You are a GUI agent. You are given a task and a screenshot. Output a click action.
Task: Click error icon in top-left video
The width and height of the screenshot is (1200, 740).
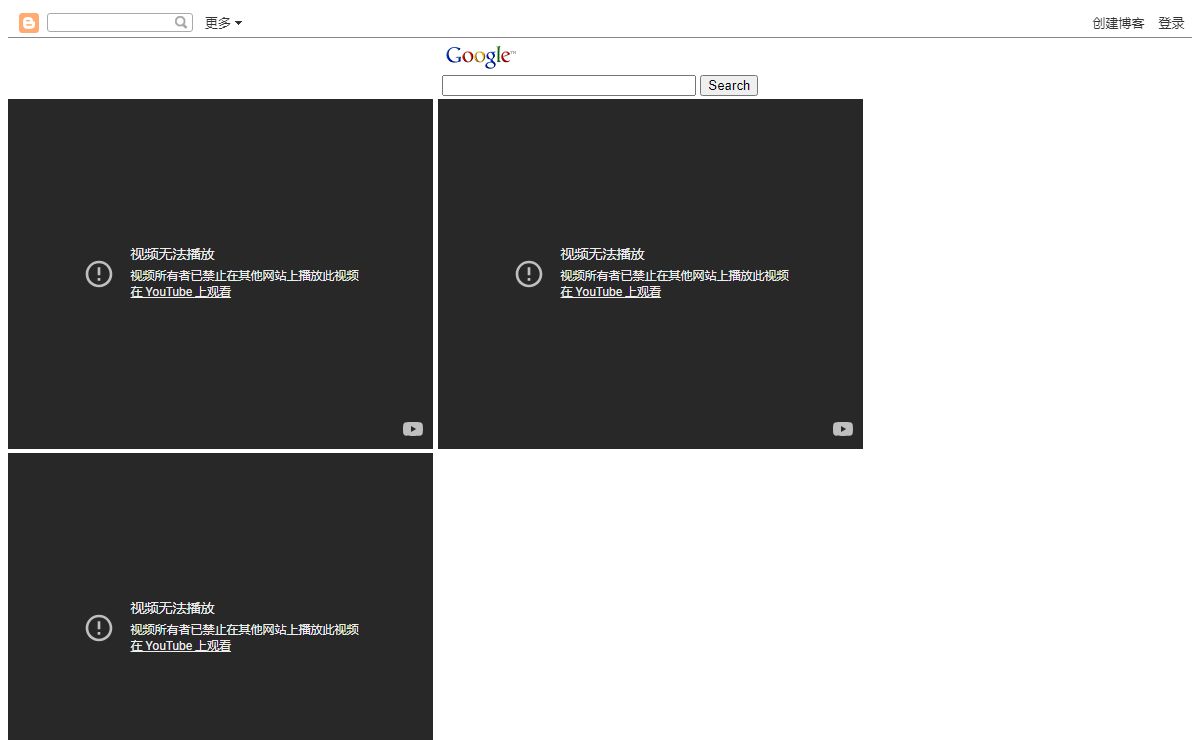(x=99, y=273)
